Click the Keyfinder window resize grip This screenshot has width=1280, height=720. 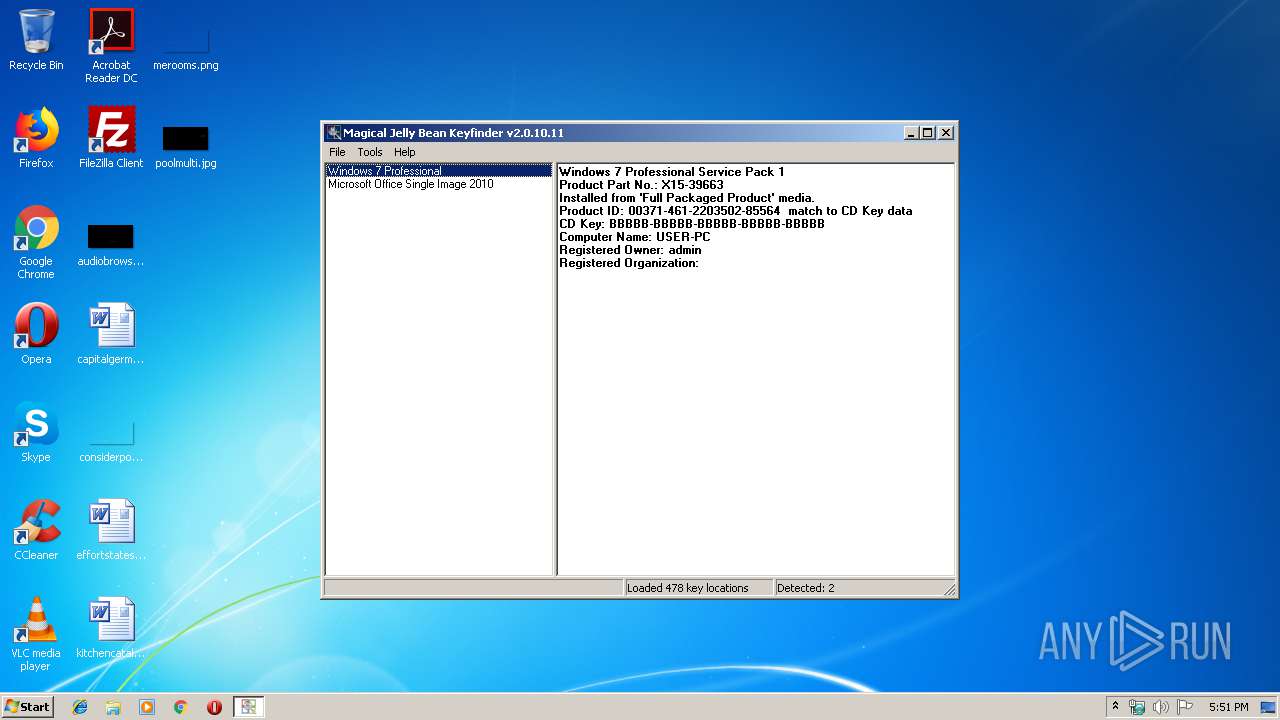click(949, 590)
